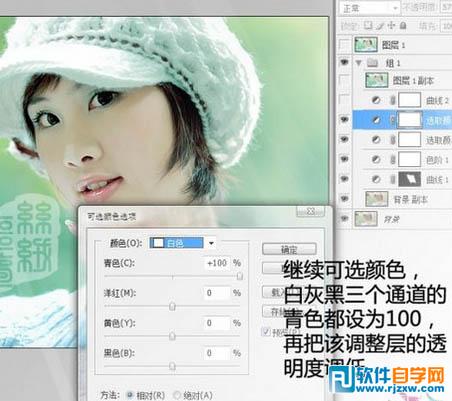Click the 青色(C) value input field
The width and height of the screenshot is (452, 401).
tap(217, 263)
